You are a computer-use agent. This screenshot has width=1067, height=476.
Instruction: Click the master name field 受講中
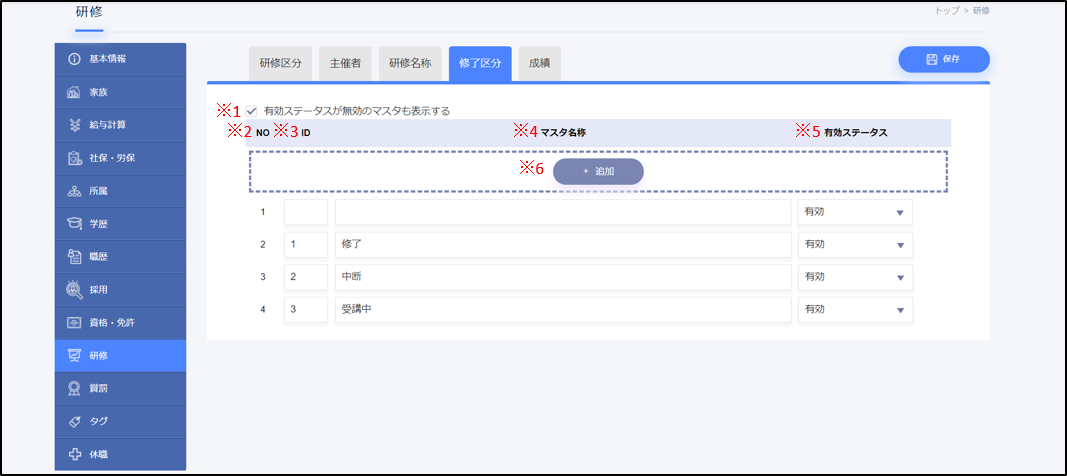563,310
